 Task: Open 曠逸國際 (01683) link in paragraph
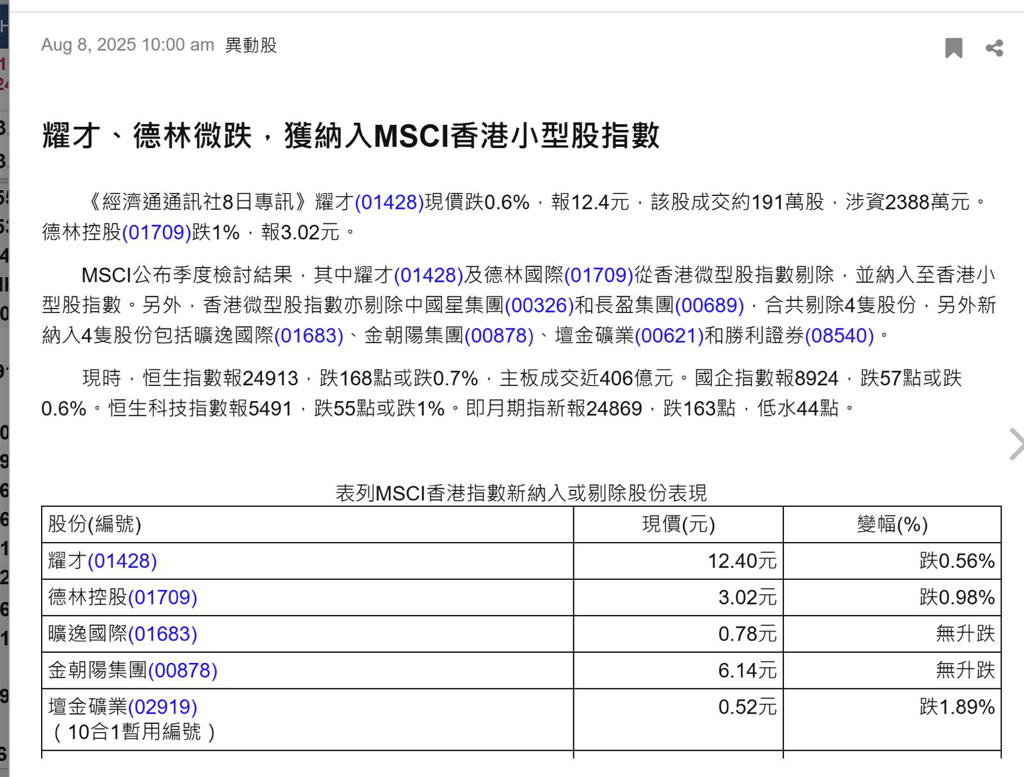click(x=309, y=336)
